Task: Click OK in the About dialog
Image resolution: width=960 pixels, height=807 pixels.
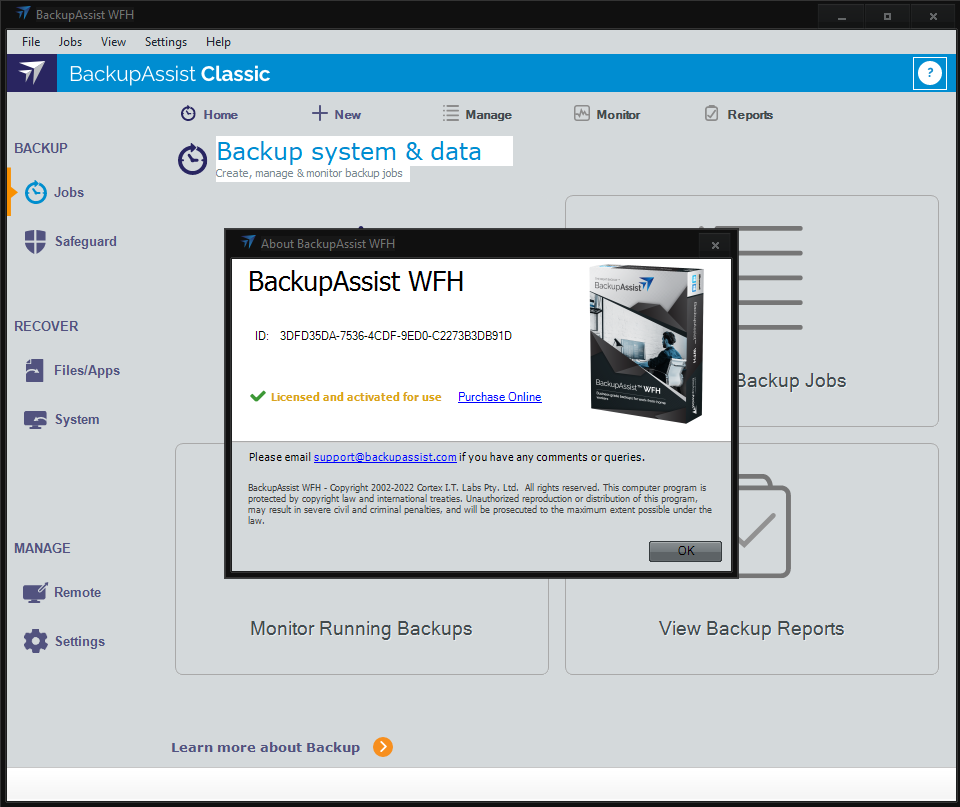Action: [x=685, y=551]
